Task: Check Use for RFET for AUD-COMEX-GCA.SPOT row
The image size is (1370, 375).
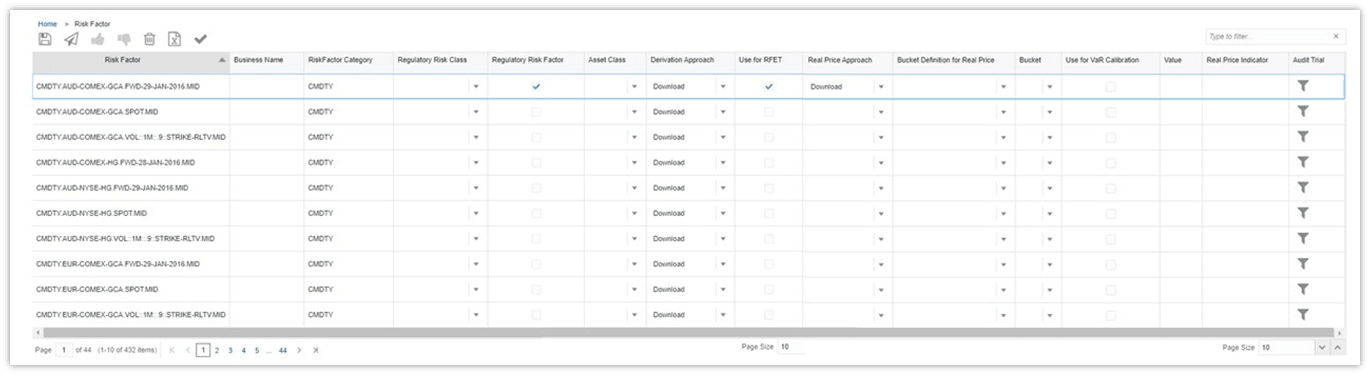Action: click(x=769, y=112)
